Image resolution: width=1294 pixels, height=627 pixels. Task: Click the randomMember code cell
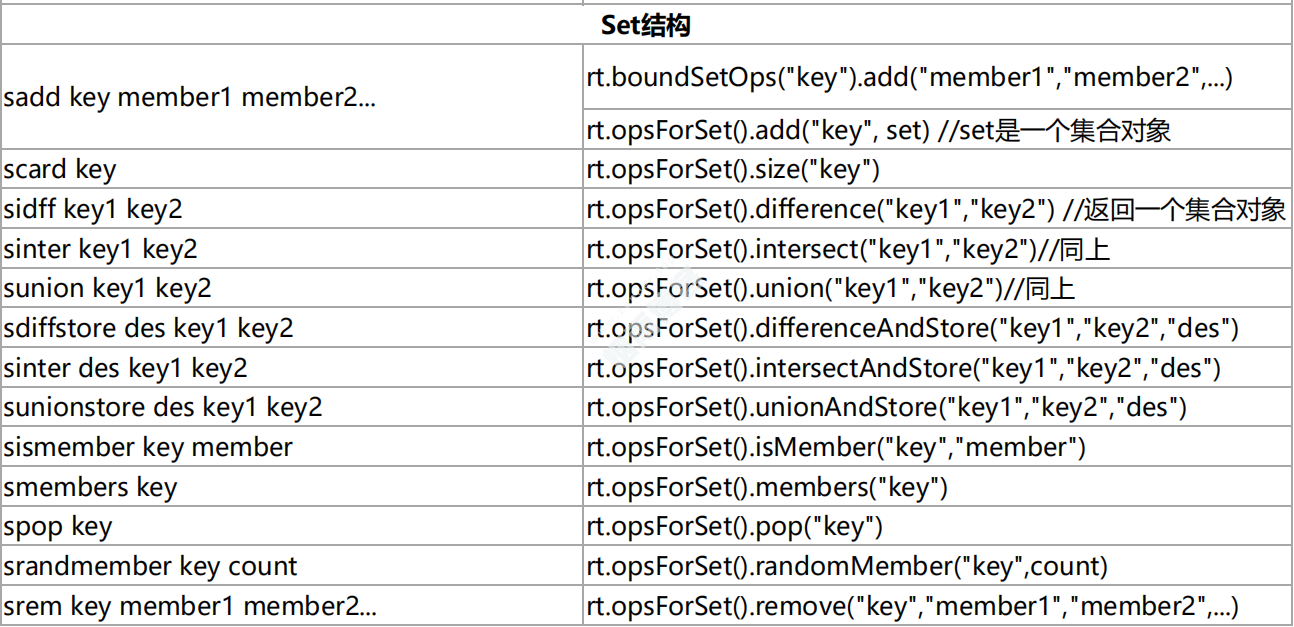[847, 566]
